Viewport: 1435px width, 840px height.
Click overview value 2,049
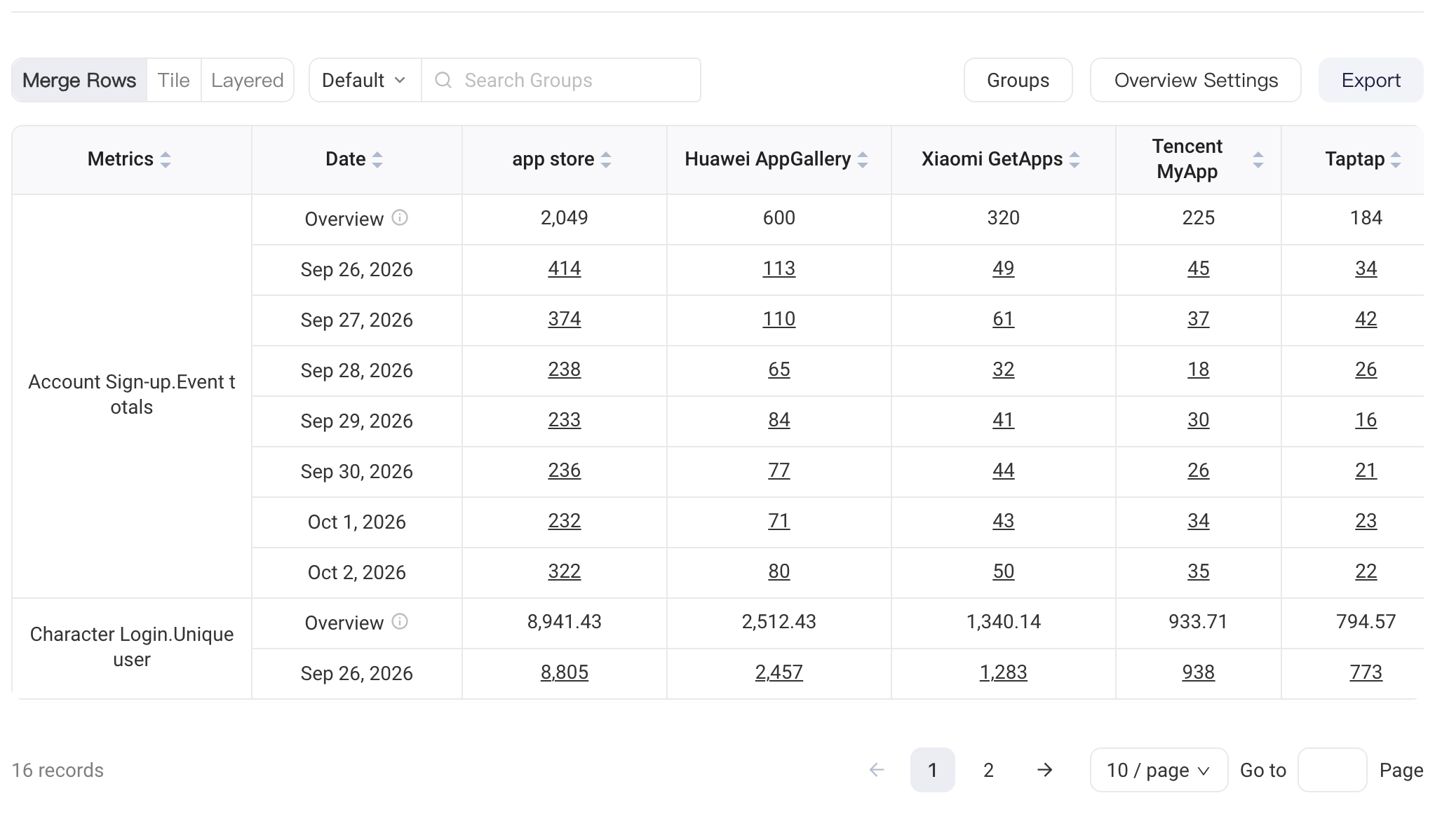tap(565, 218)
